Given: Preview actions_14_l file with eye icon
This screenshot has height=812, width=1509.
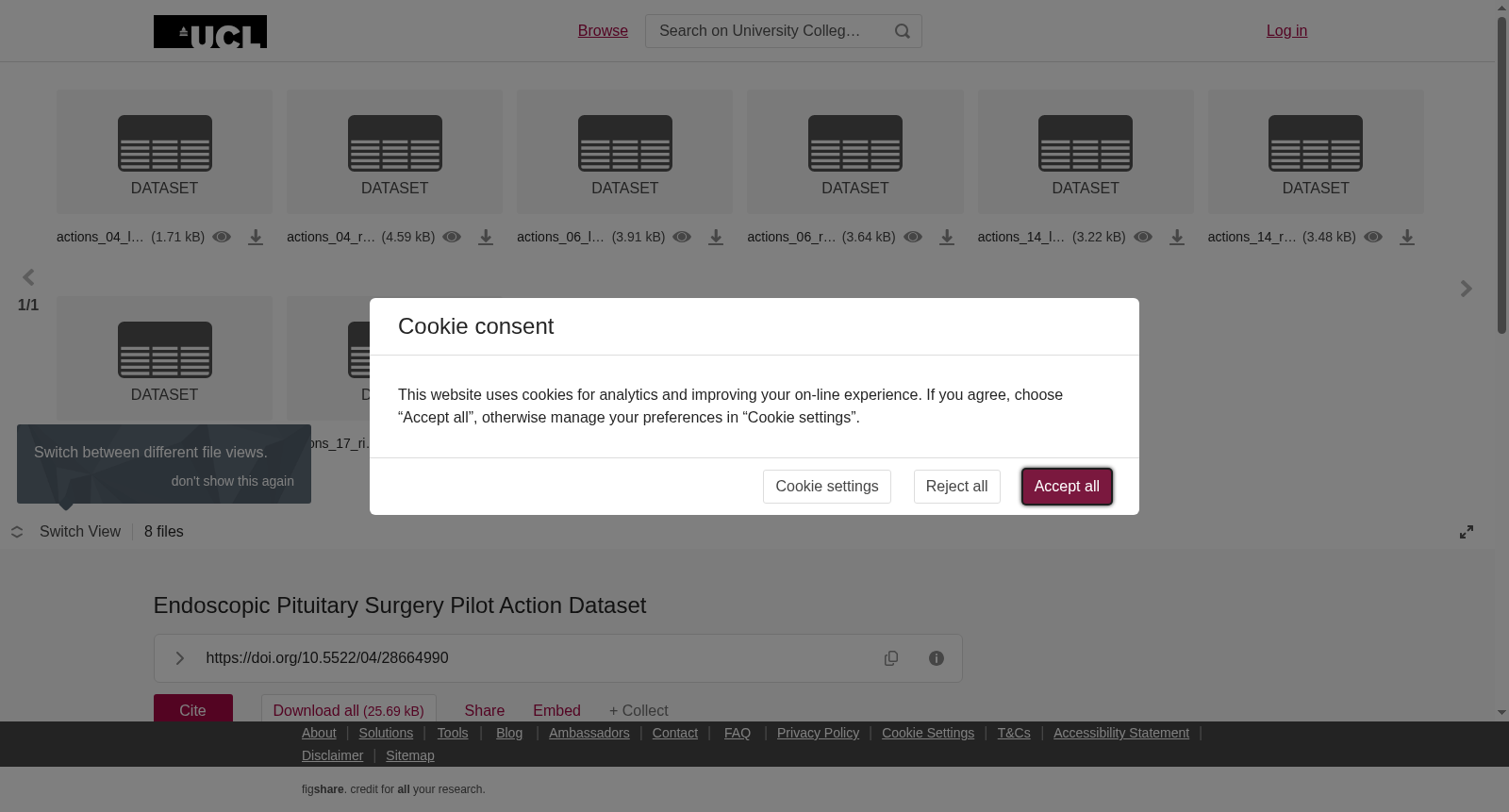Looking at the screenshot, I should (x=1143, y=238).
